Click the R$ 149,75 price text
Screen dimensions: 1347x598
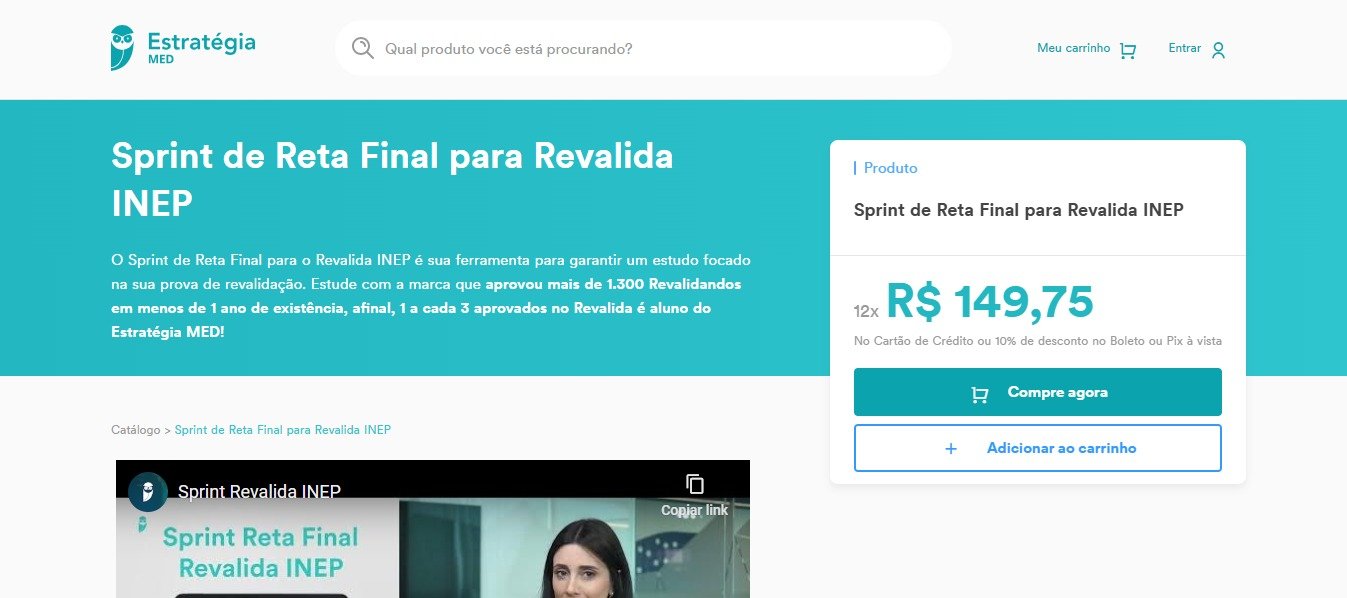990,301
